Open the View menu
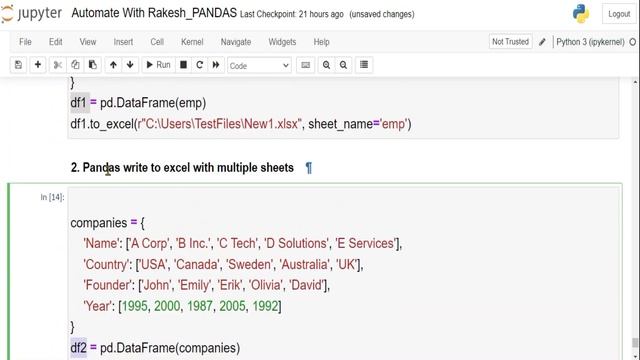Viewport: 640px width, 360px height. pos(88,42)
